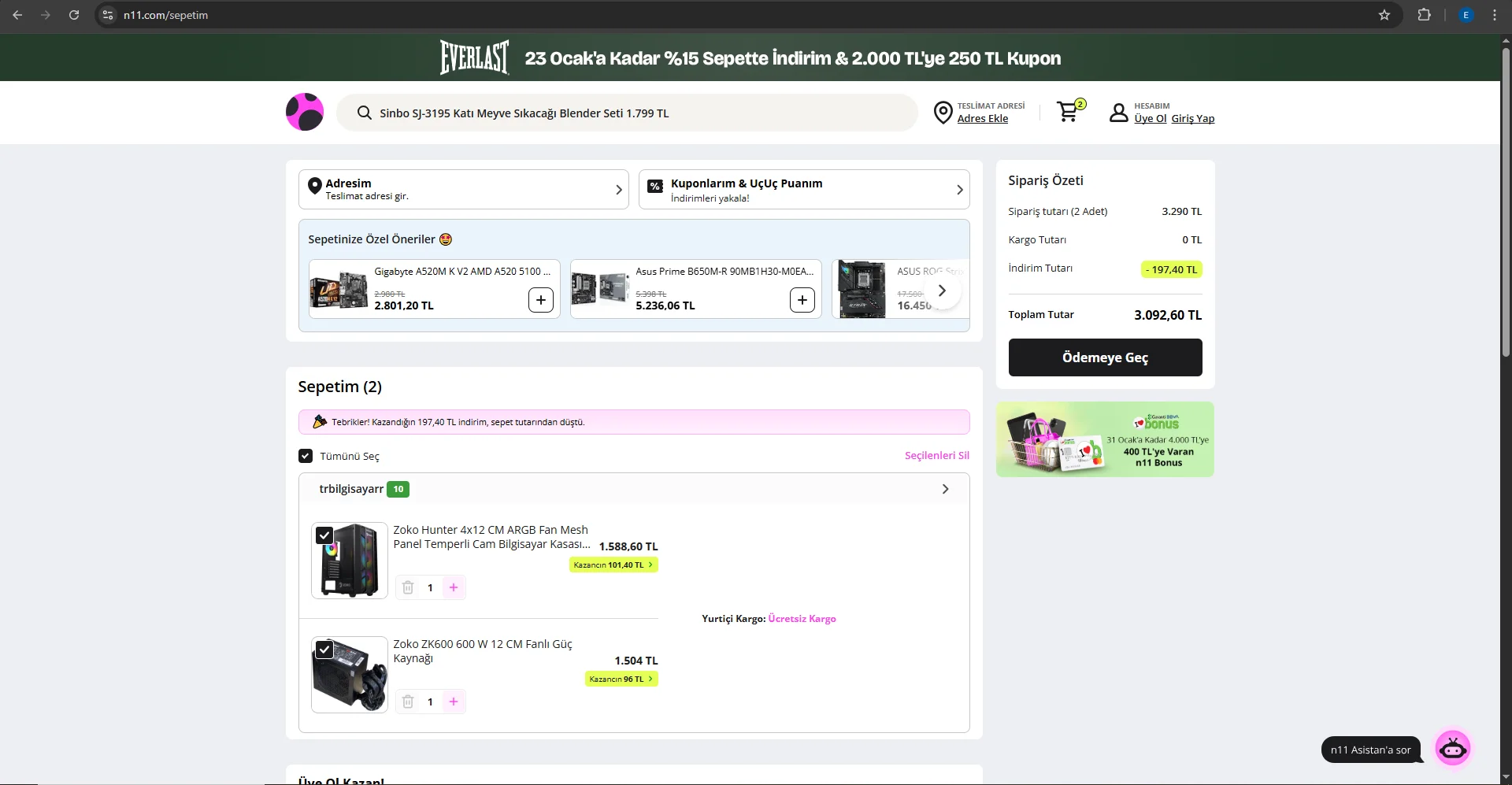Expand the Adresim delivery address row
The image size is (1512, 785).
[464, 189]
